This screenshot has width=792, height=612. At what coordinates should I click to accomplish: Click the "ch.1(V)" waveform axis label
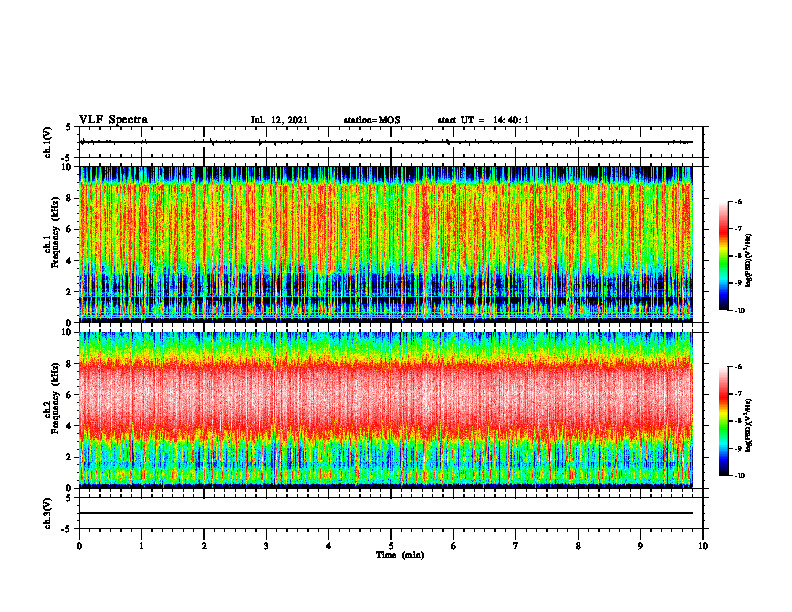47,142
